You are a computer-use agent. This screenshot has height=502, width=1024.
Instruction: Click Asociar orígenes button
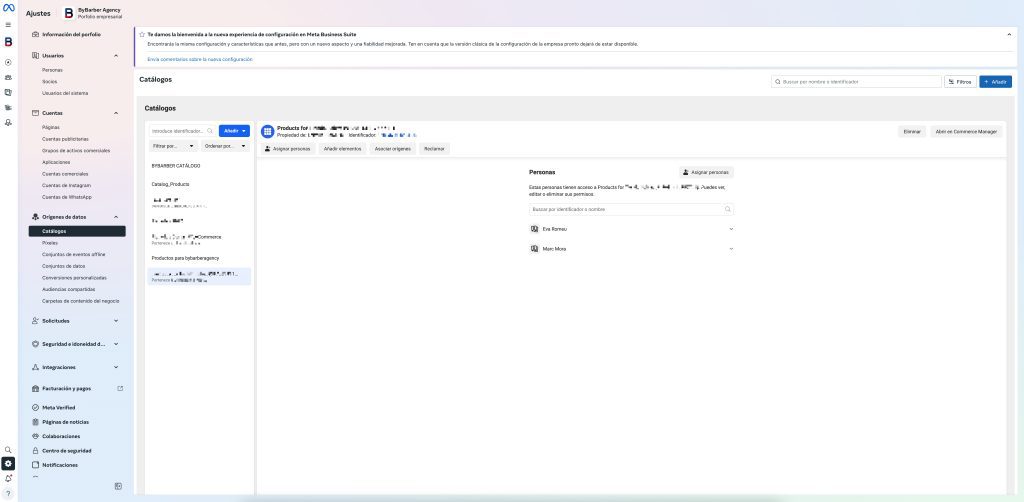(x=392, y=149)
